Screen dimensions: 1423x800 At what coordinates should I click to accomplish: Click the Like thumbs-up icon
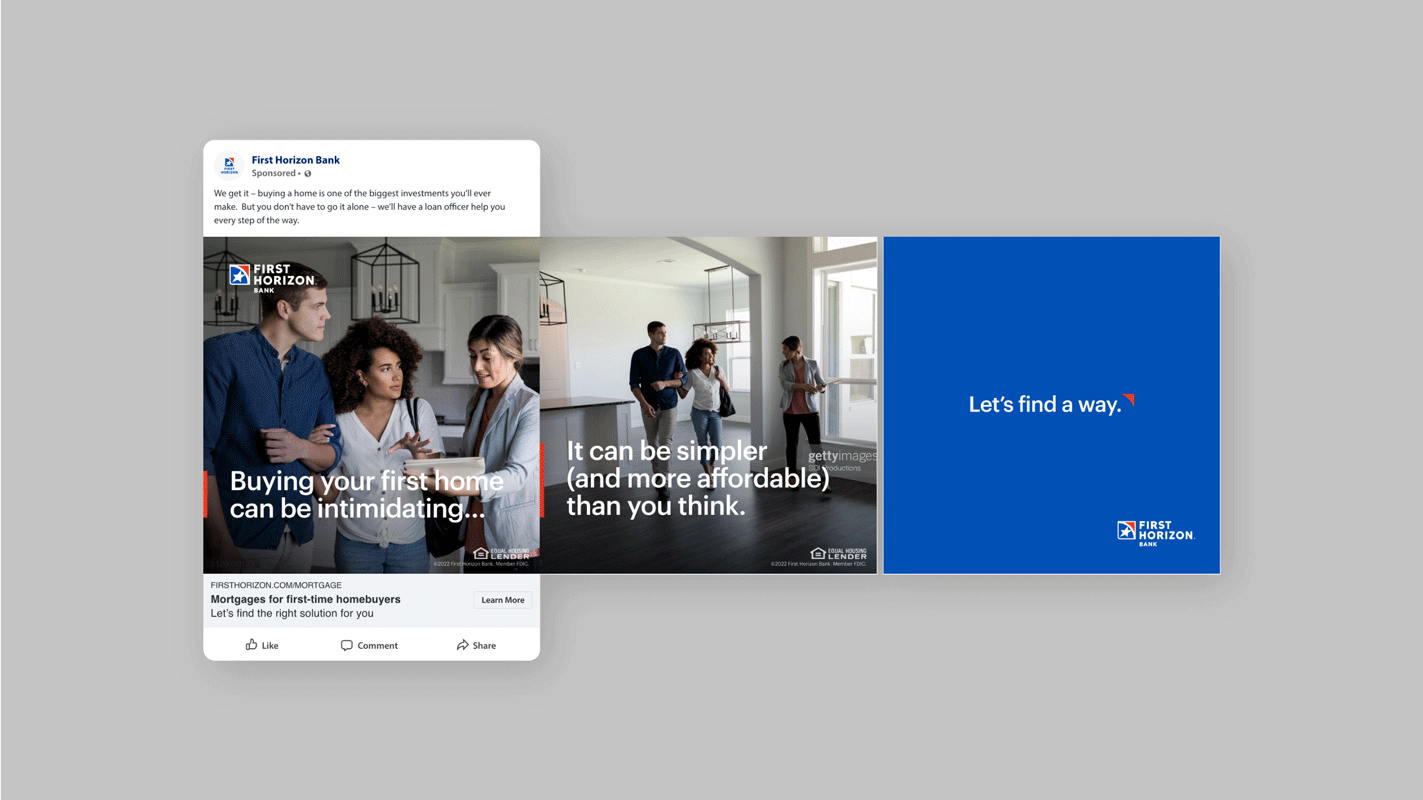(x=249, y=645)
